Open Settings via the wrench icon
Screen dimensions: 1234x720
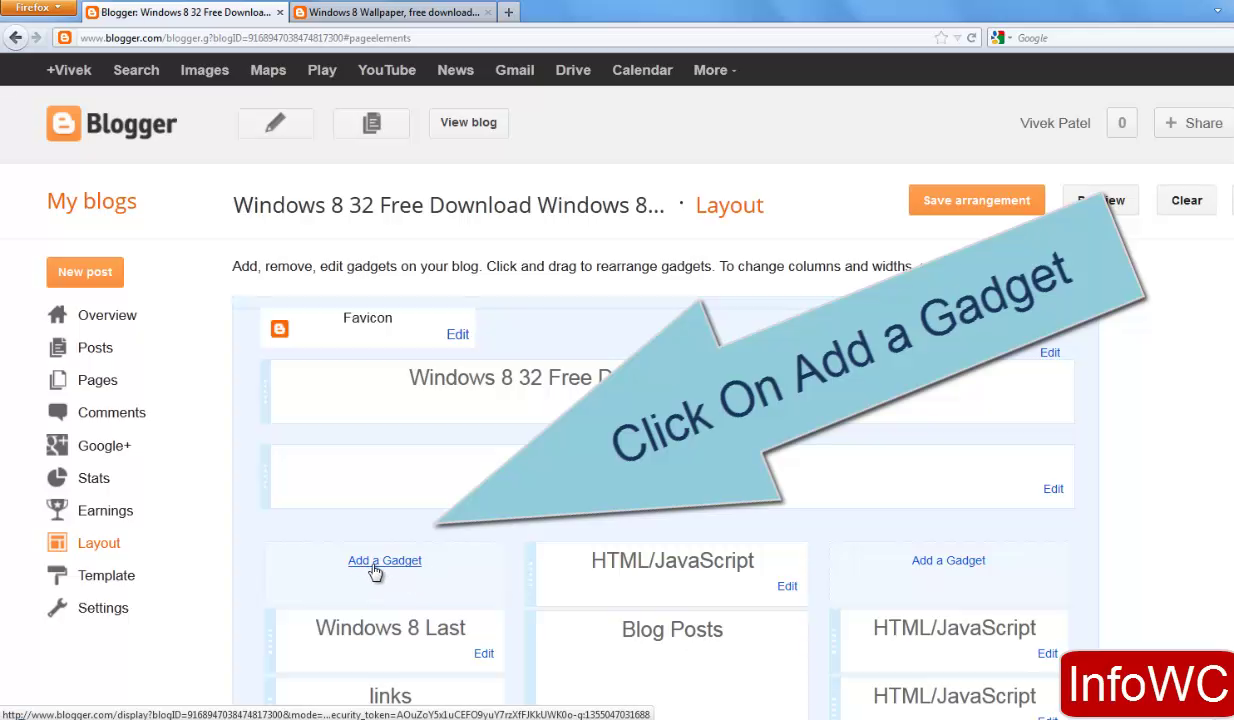[57, 607]
